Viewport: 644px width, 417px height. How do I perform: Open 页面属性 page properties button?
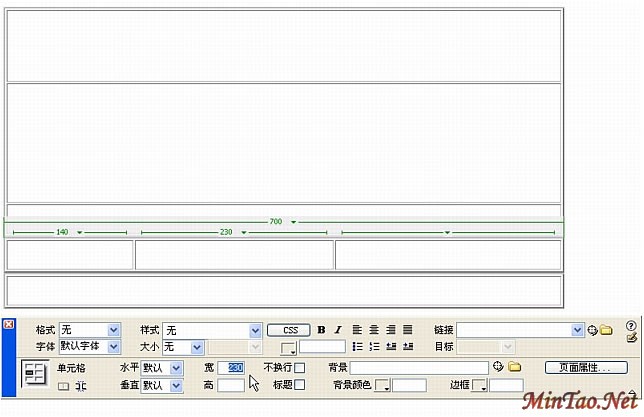(x=586, y=368)
